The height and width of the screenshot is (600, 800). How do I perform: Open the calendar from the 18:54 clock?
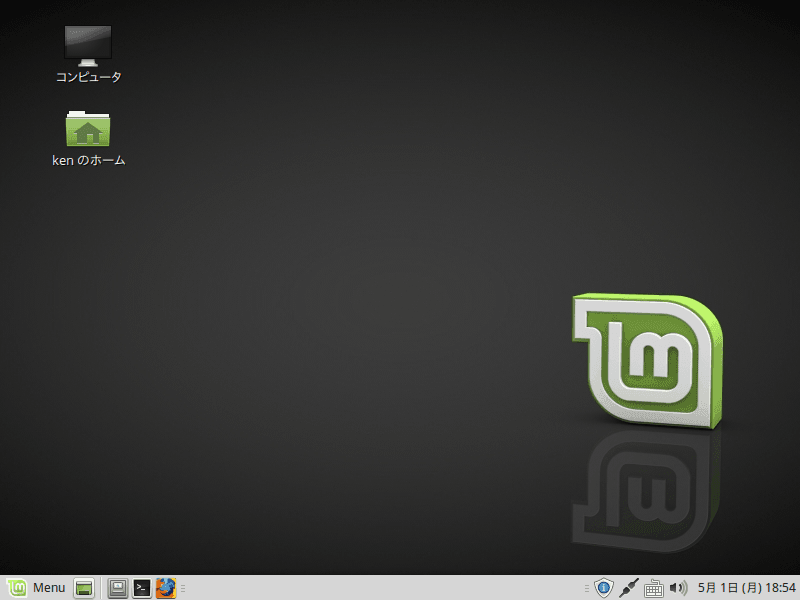746,588
